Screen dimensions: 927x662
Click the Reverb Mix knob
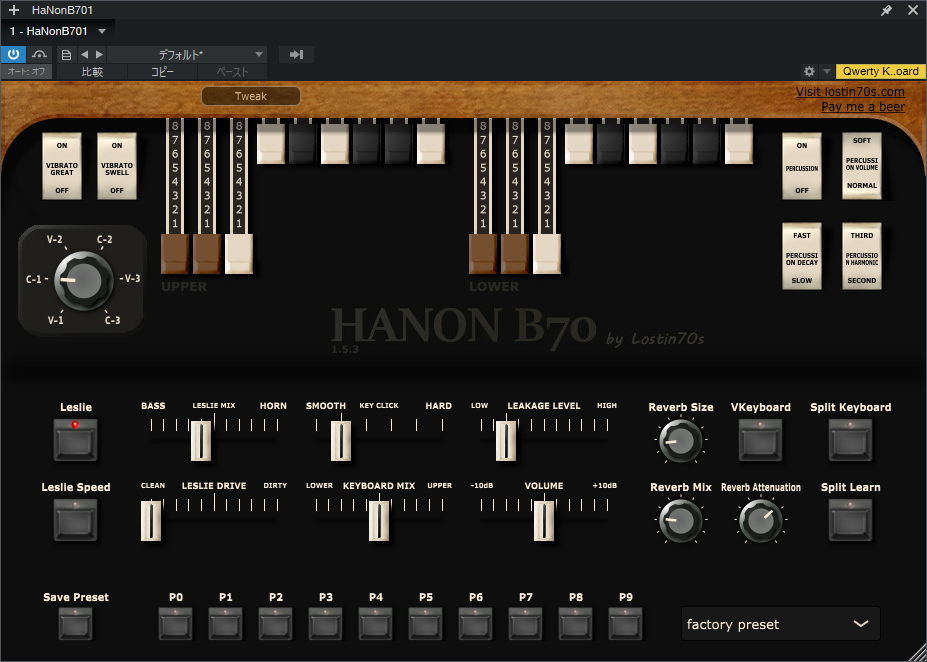point(680,521)
